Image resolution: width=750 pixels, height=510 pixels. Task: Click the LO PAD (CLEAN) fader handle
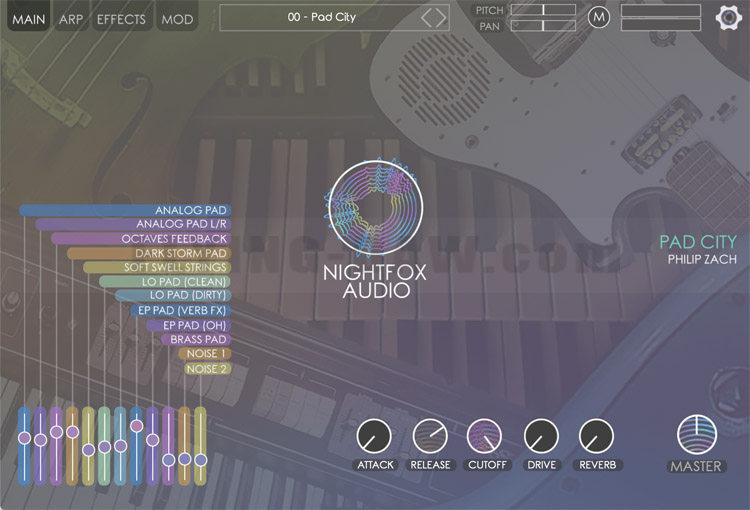(105, 447)
